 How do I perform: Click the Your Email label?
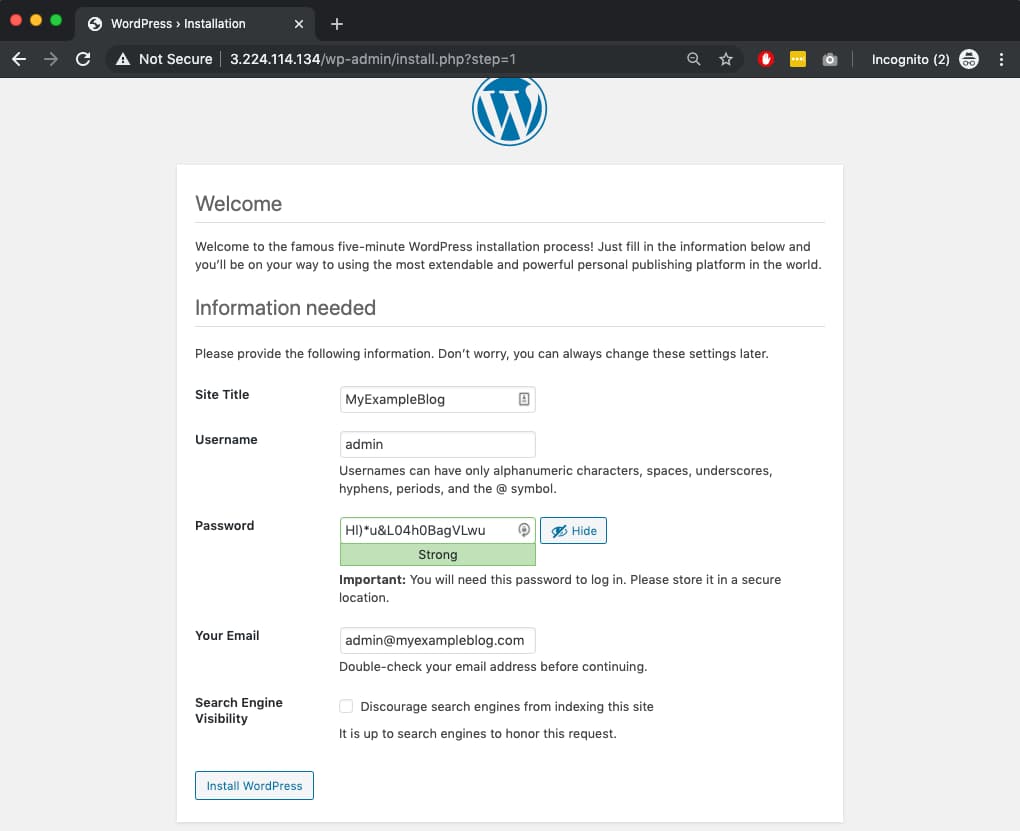pyautogui.click(x=227, y=635)
